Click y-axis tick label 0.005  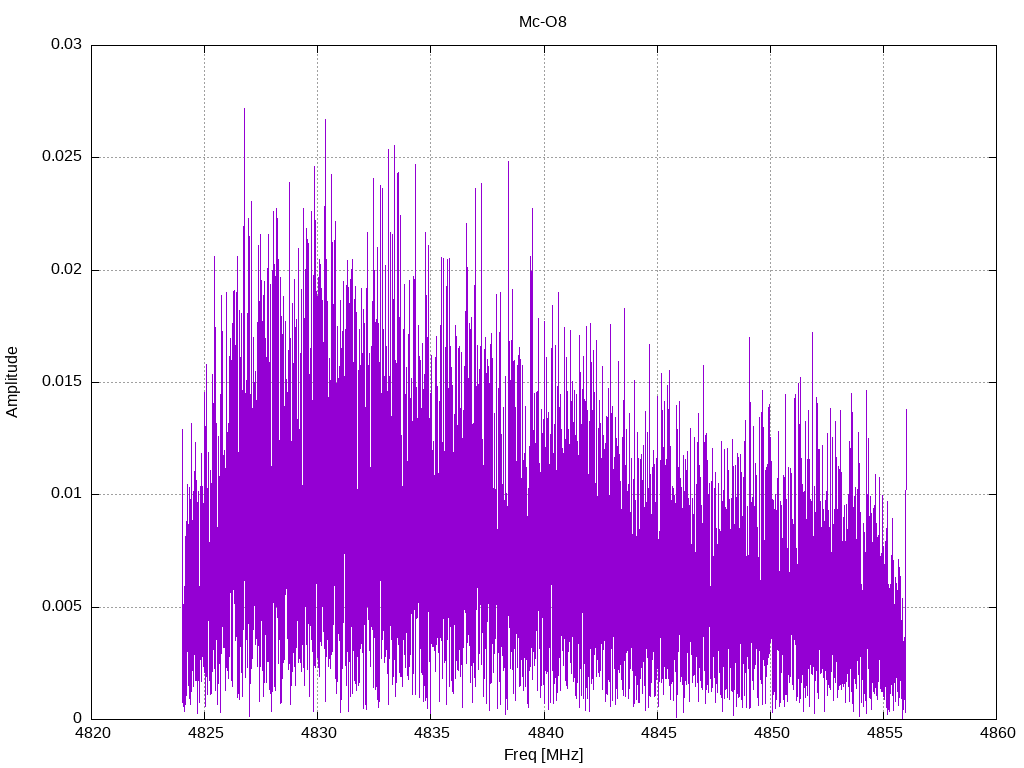pos(62,607)
